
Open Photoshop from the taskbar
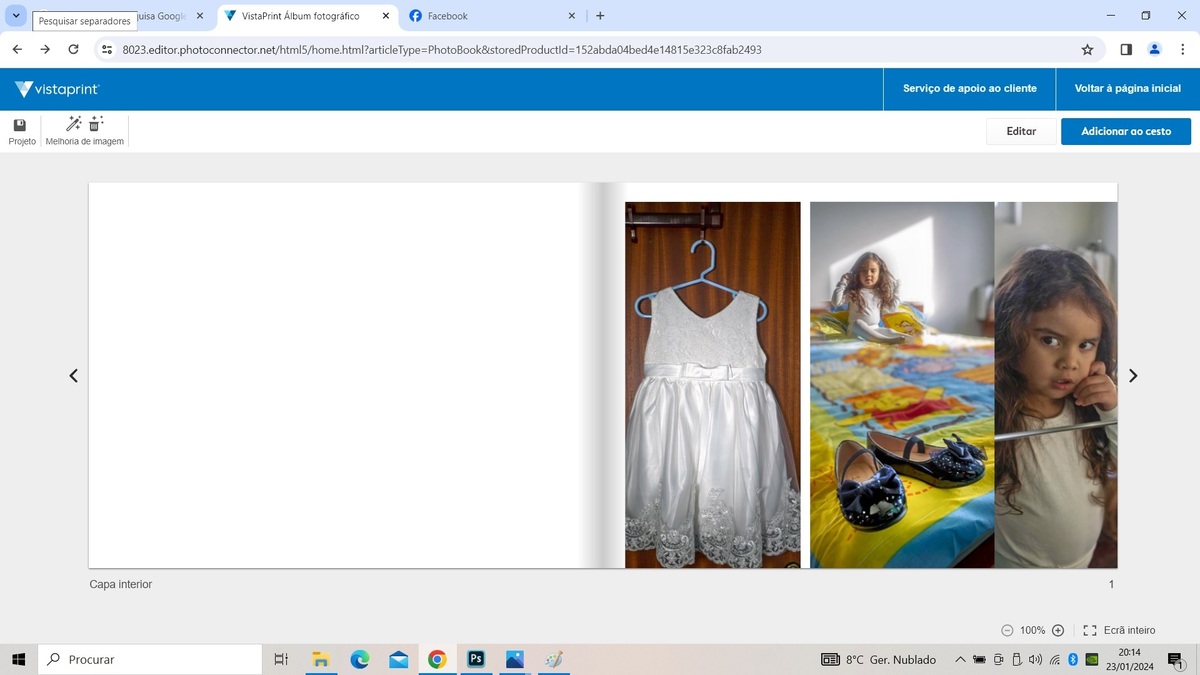476,659
